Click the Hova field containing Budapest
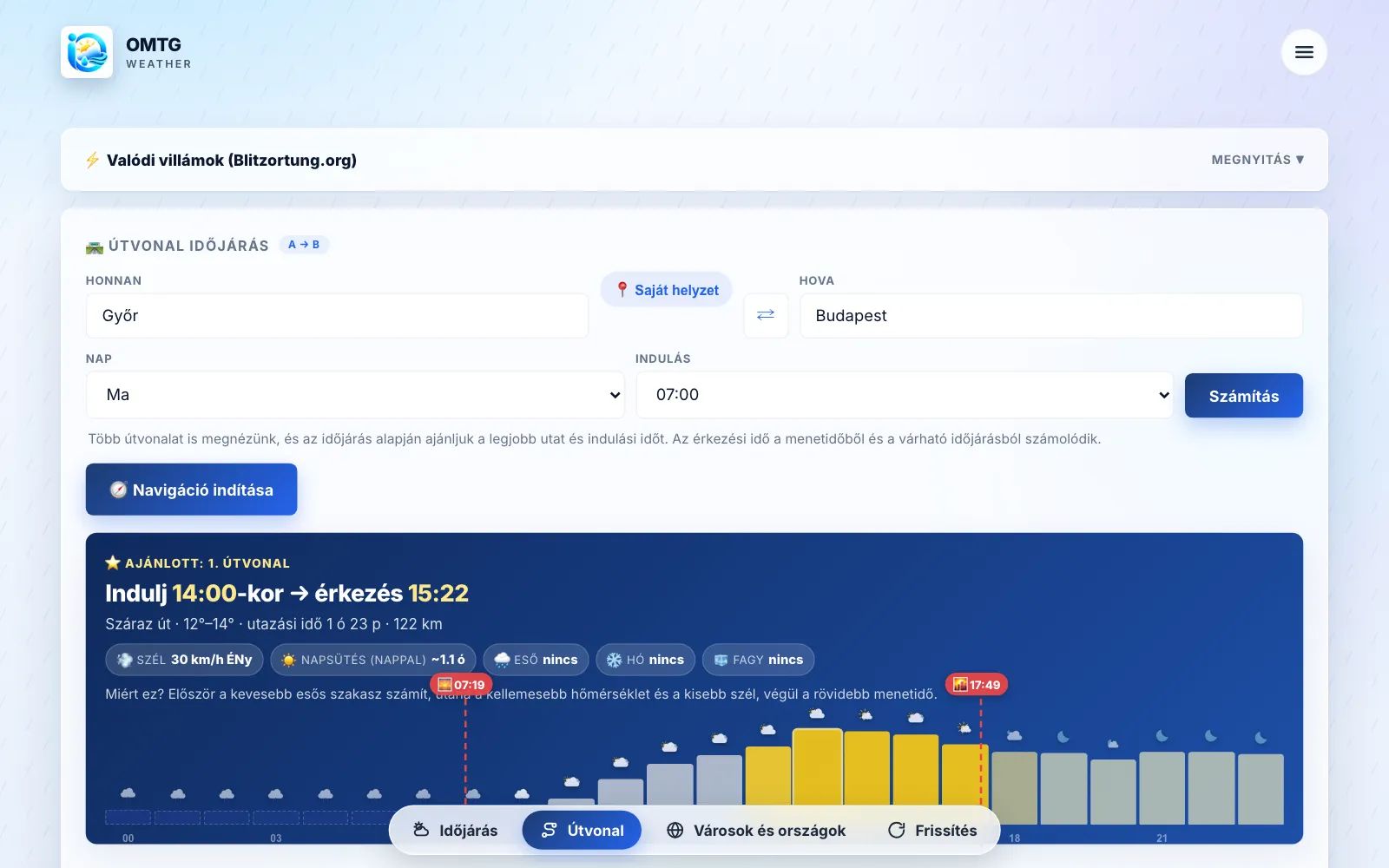 (x=1051, y=316)
